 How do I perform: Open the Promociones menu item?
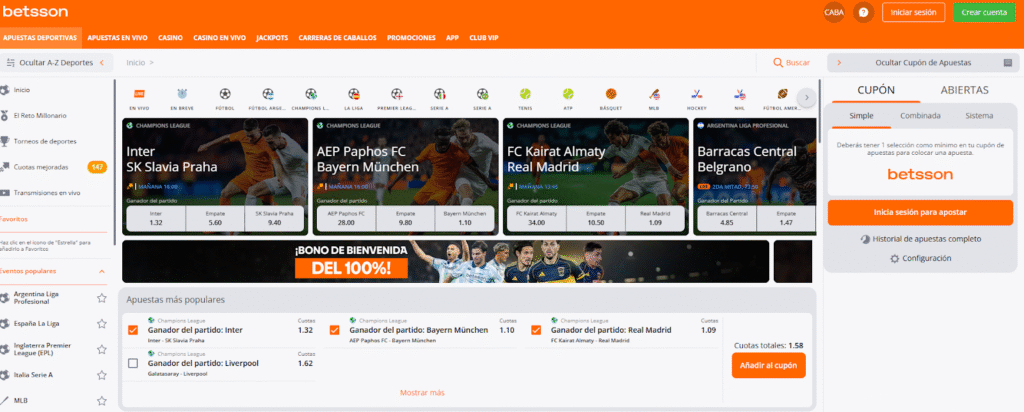(411, 38)
